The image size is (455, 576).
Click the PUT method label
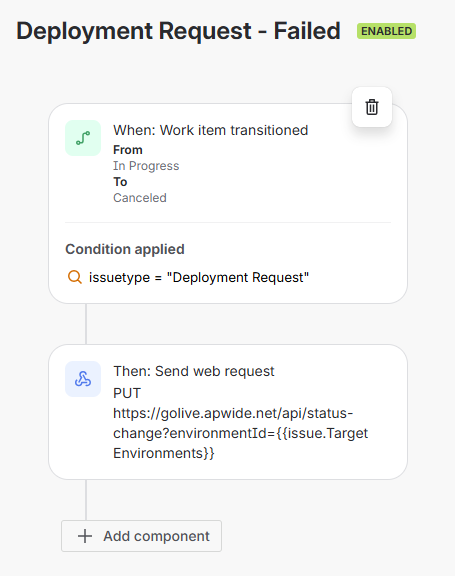tap(127, 393)
